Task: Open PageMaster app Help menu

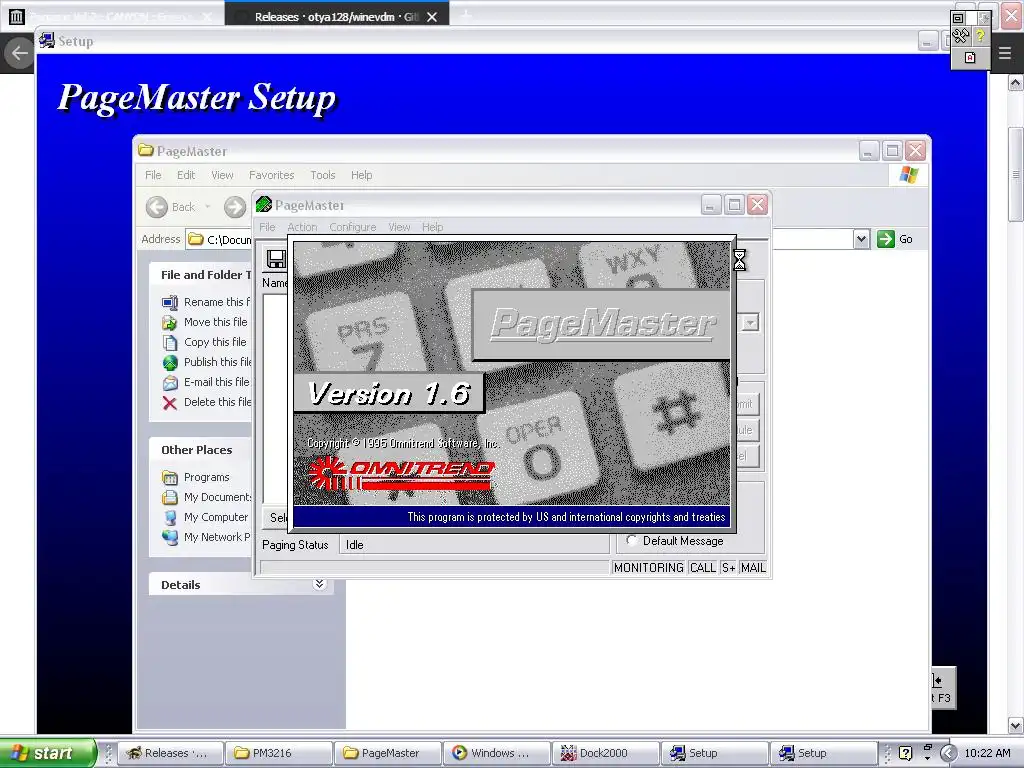Action: click(x=432, y=227)
